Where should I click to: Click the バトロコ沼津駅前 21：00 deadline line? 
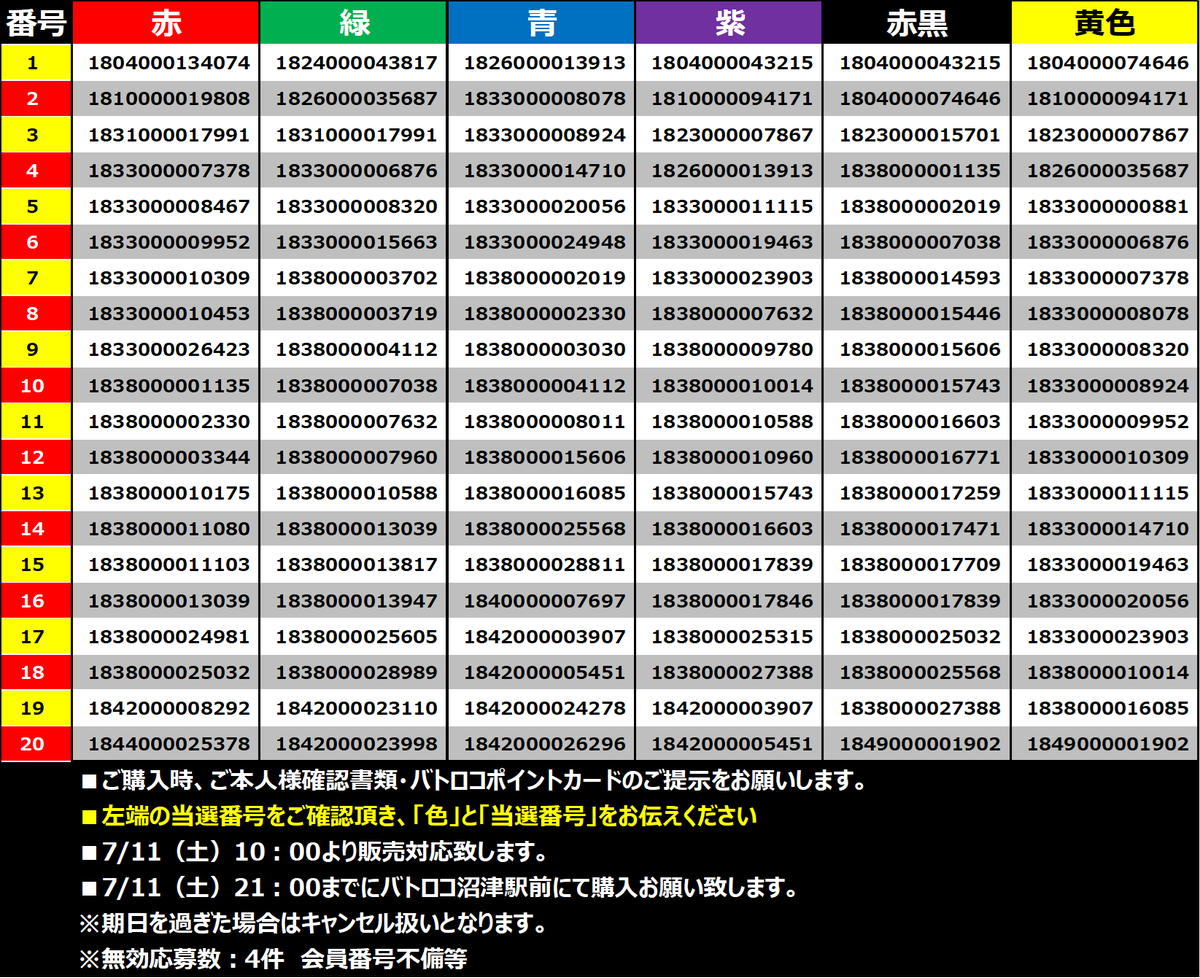click(439, 888)
